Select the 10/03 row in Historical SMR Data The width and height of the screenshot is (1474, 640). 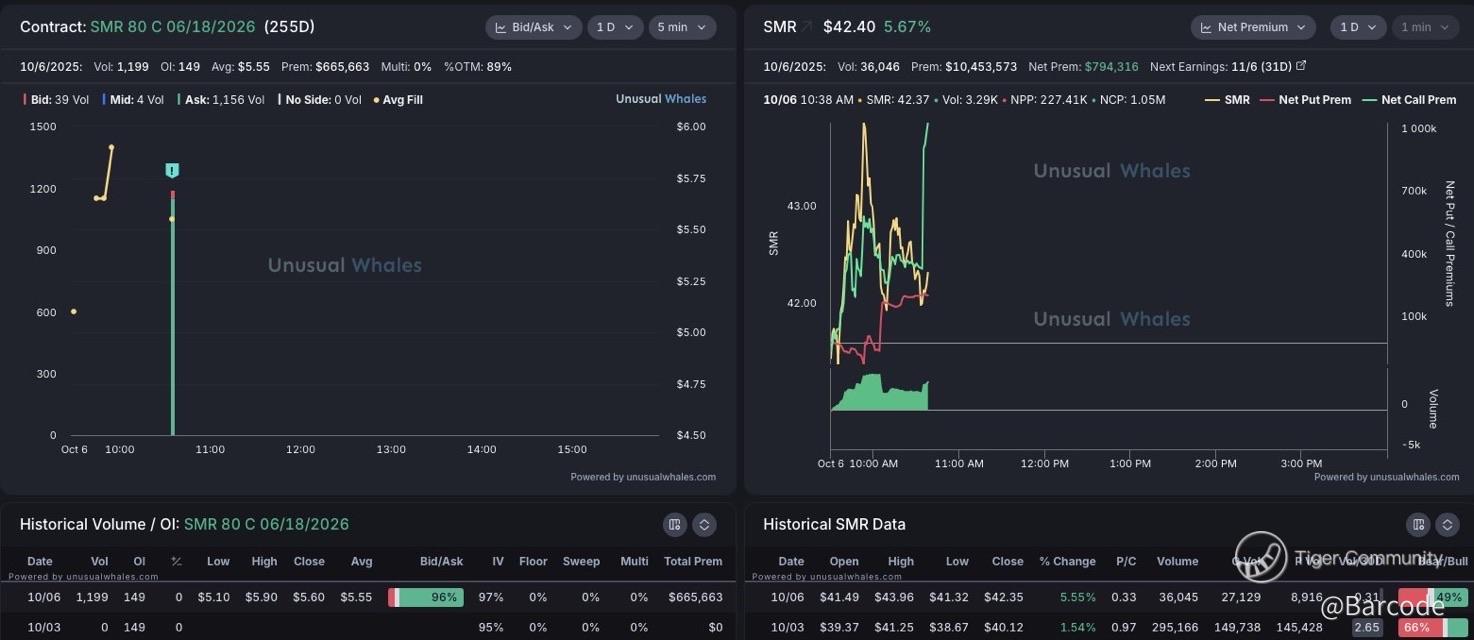click(1000, 627)
